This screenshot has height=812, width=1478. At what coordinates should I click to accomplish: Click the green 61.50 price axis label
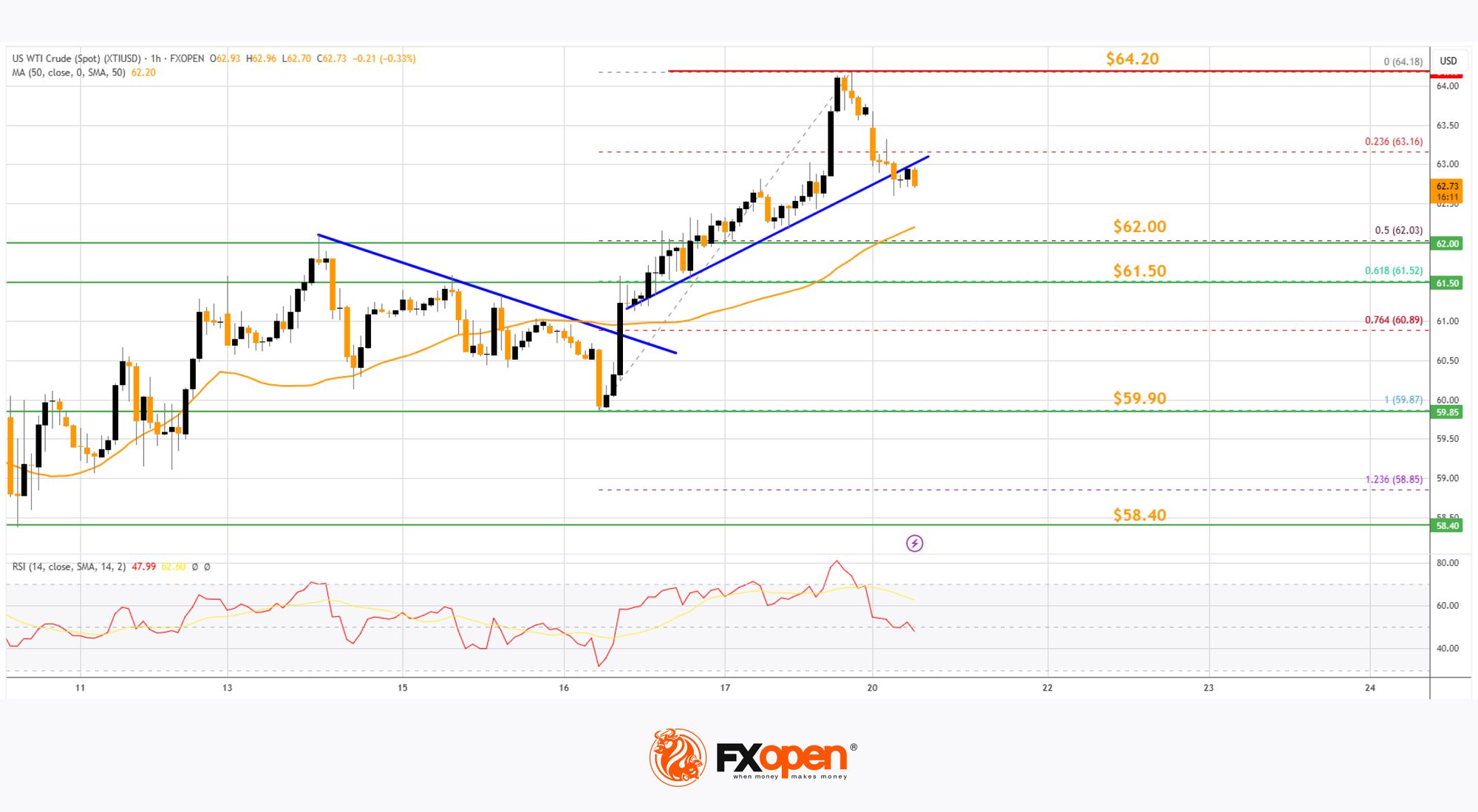[x=1447, y=283]
